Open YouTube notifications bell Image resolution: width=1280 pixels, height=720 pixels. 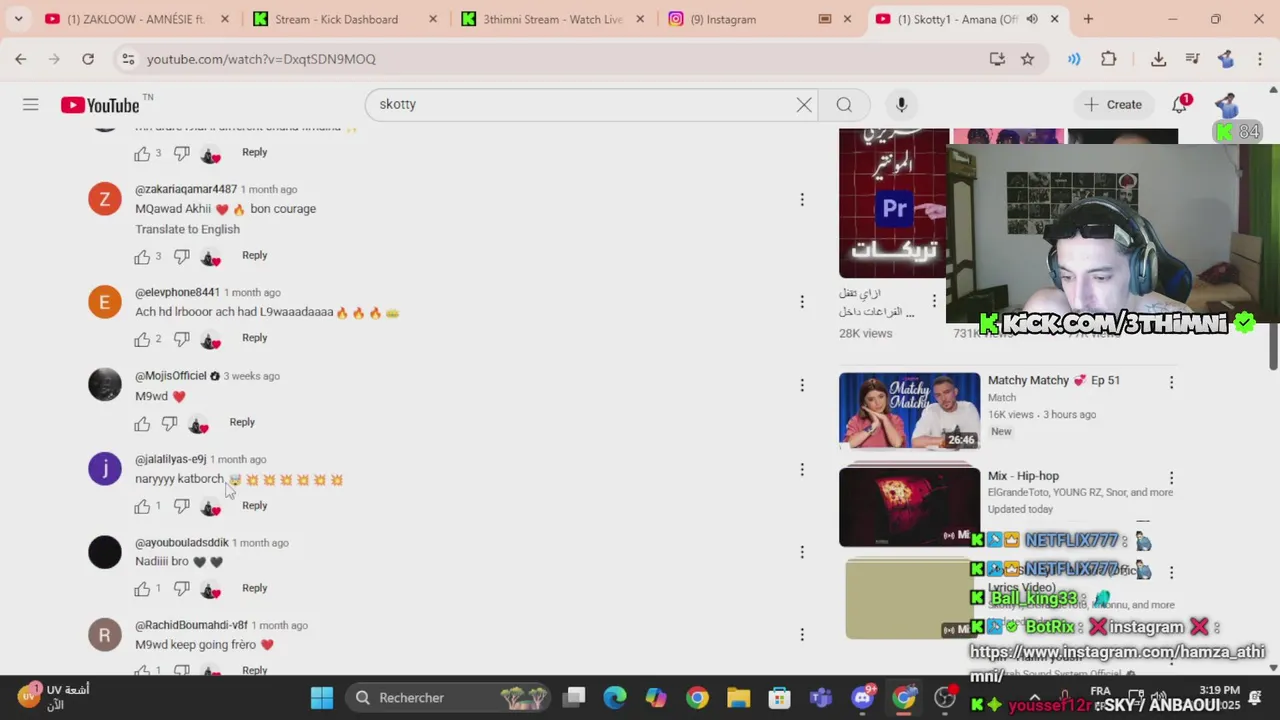click(x=1180, y=104)
